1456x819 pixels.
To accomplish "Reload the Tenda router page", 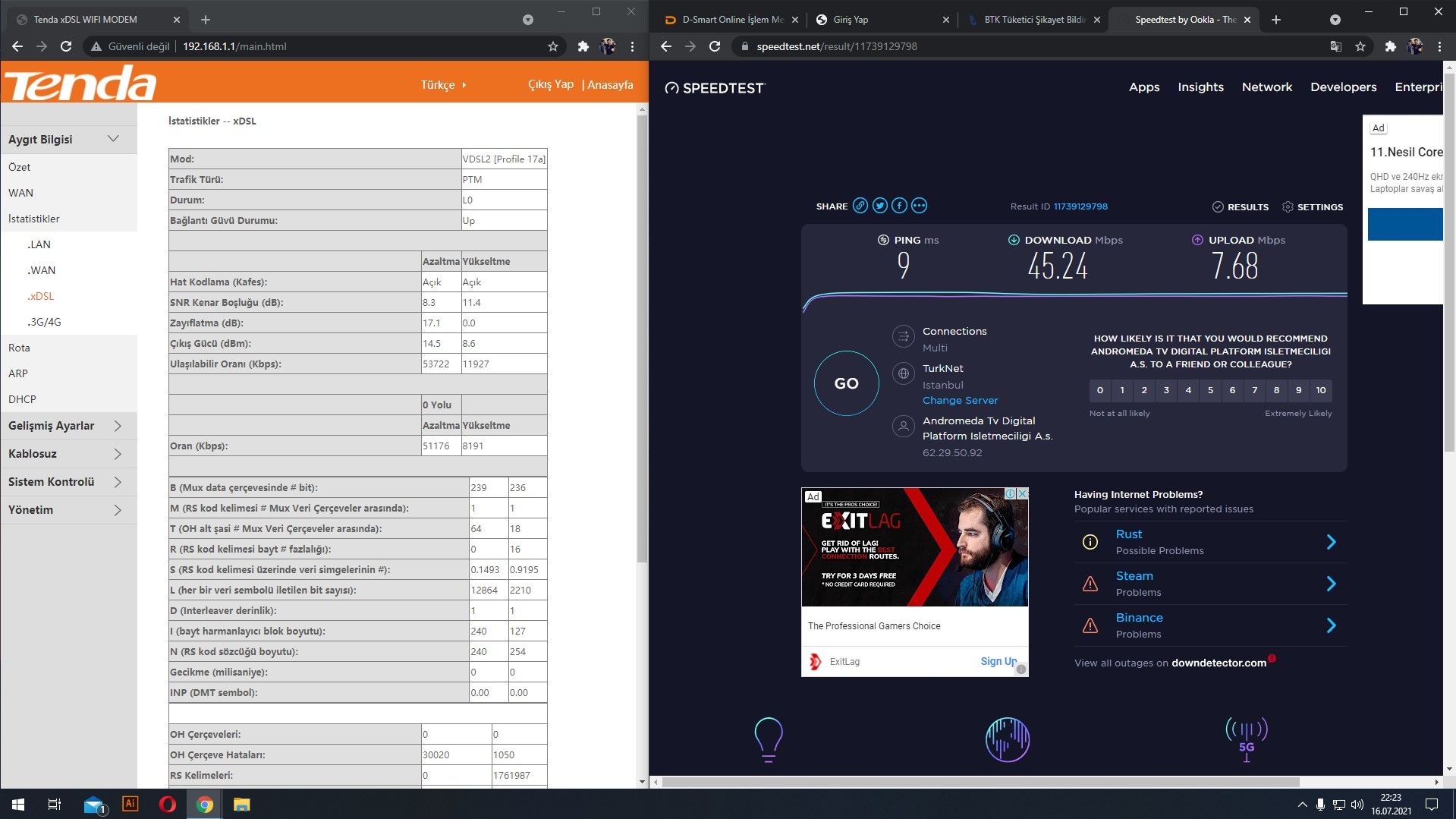I will pos(66,46).
